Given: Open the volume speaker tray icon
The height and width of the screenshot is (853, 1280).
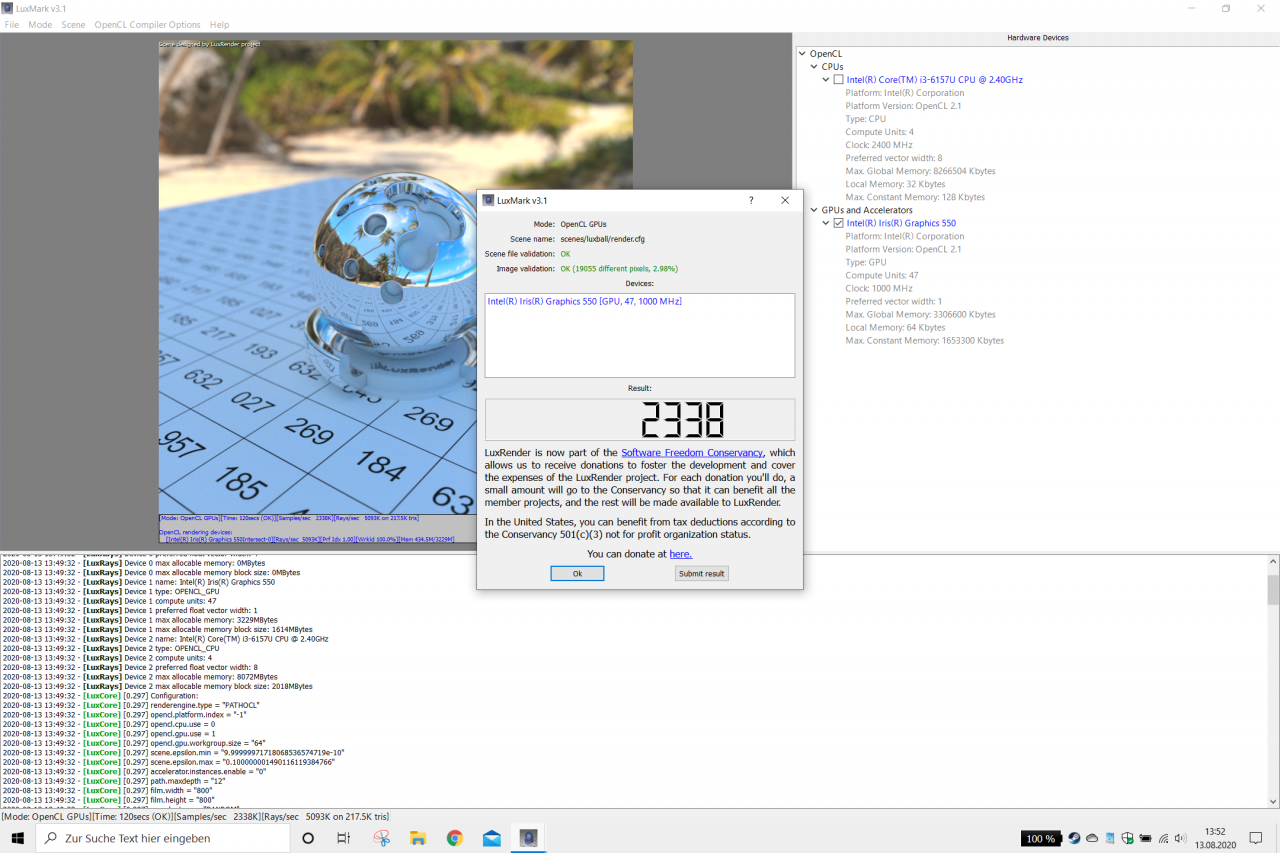Looking at the screenshot, I should (x=1181, y=838).
